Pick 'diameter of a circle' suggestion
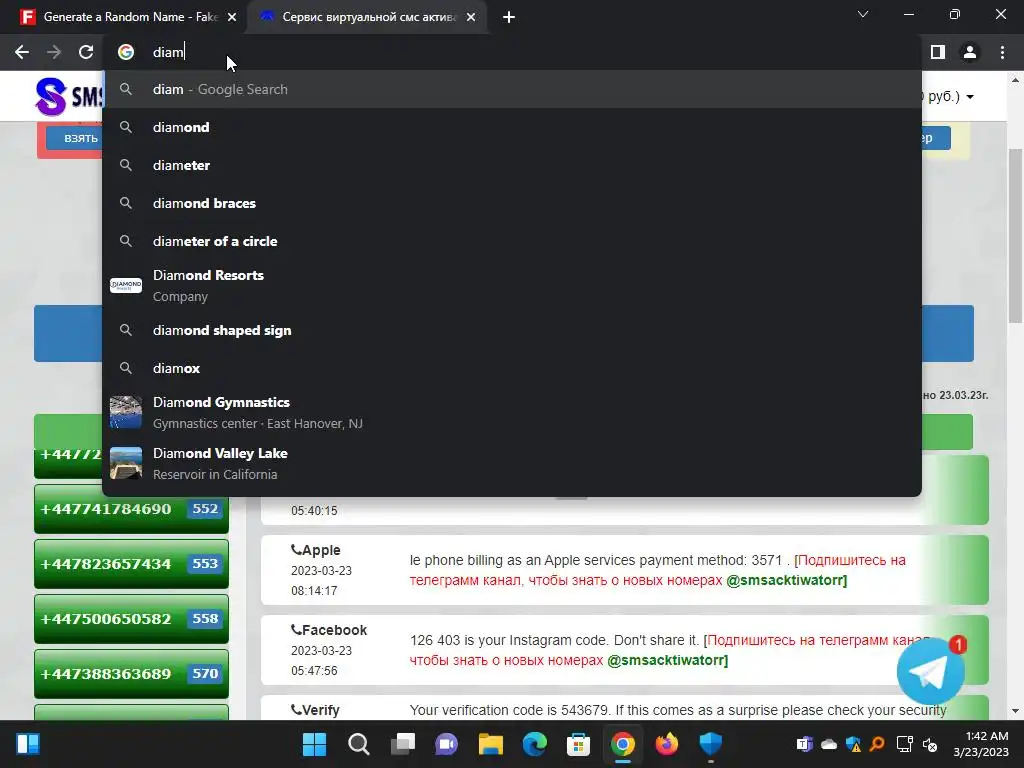The height and width of the screenshot is (768, 1024). point(512,241)
